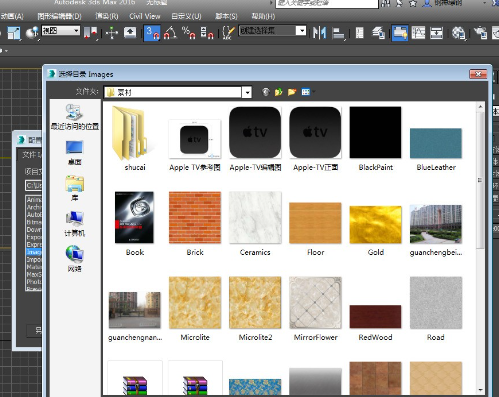Go to 桌面 desktop shortcut
499x397 pixels.
coord(75,153)
